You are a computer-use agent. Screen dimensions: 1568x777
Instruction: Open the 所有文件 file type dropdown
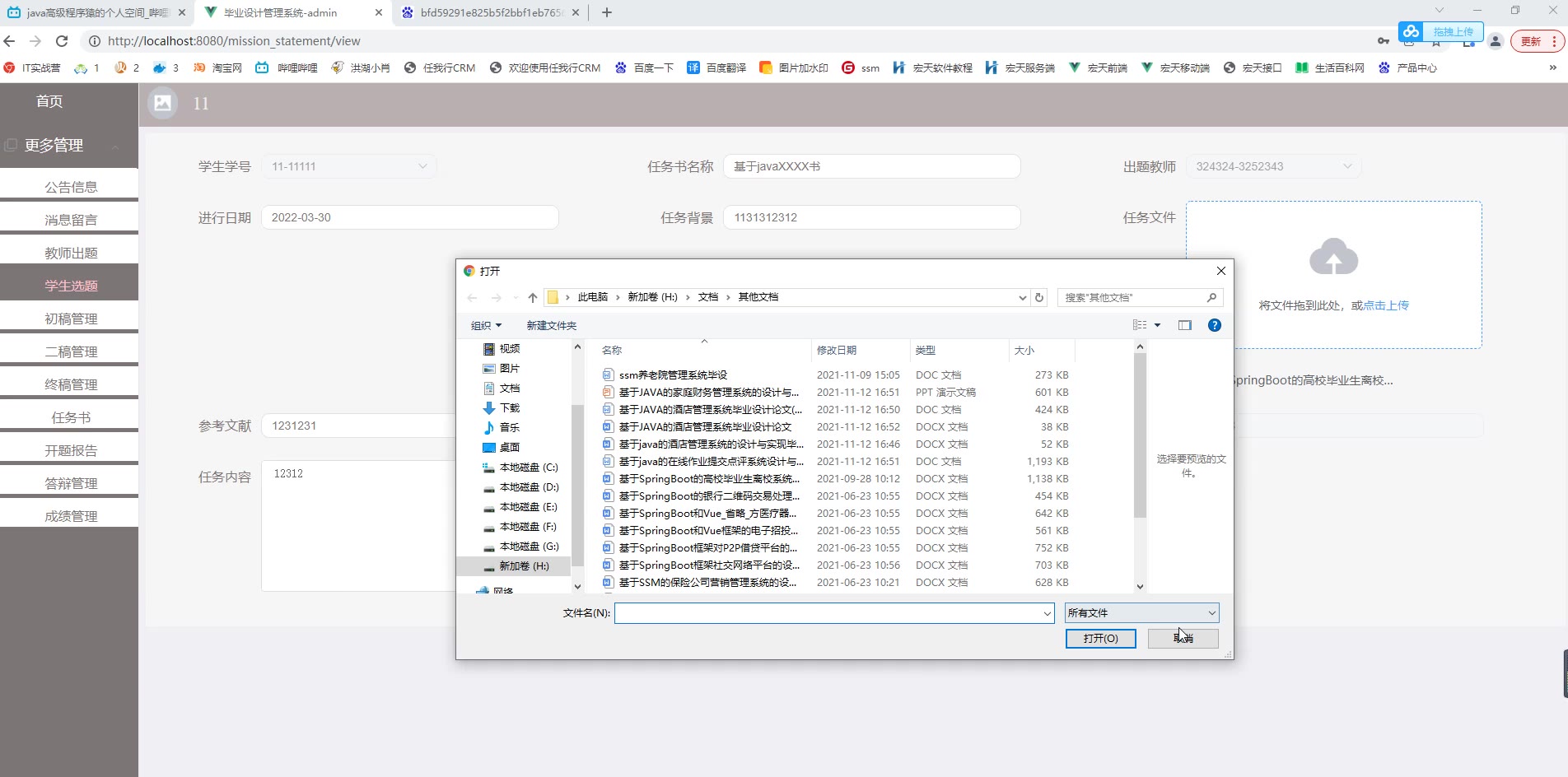[1141, 613]
